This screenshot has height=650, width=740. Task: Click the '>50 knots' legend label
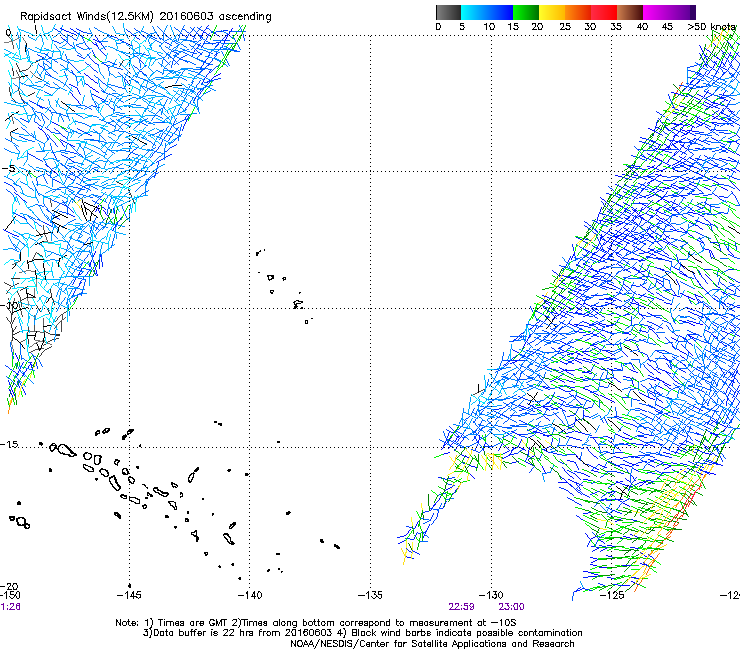pos(712,27)
